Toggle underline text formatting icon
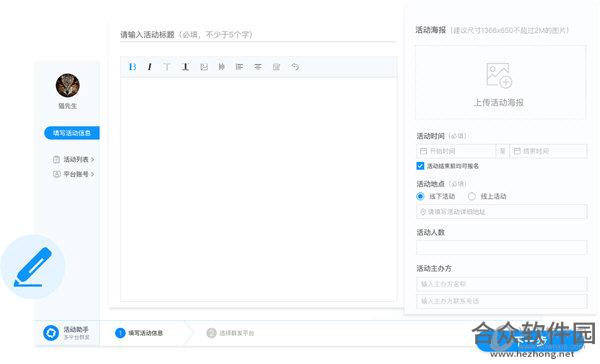The height and width of the screenshot is (364, 600). [186, 67]
